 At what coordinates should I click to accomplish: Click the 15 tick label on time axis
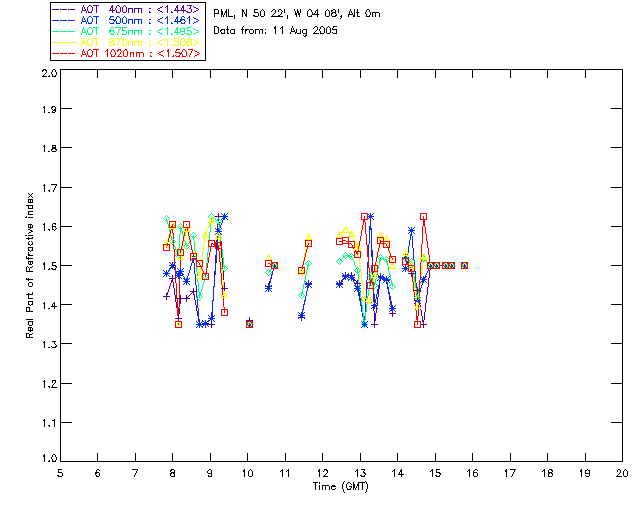click(x=435, y=474)
